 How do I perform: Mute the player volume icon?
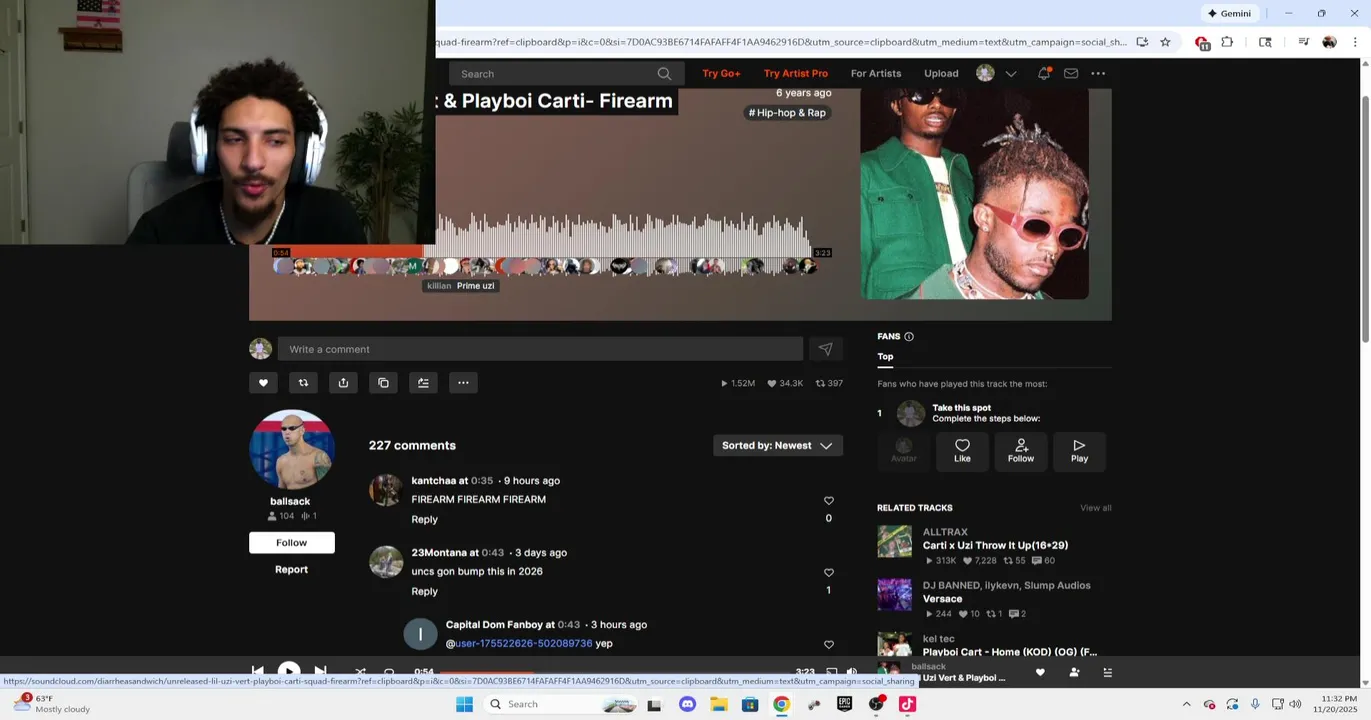click(852, 672)
